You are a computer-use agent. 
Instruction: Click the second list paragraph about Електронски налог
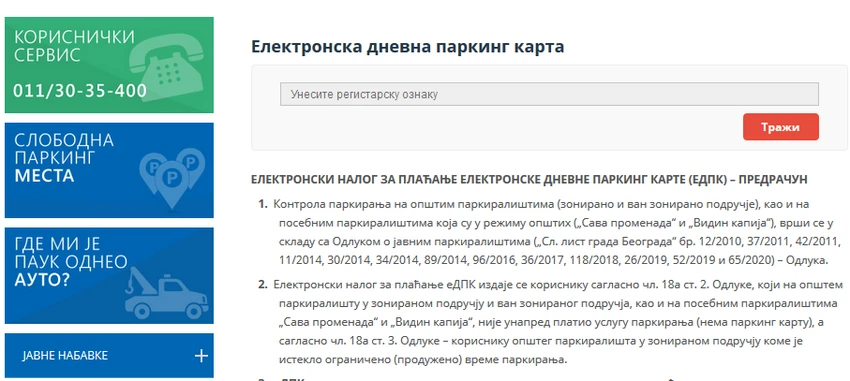point(558,322)
